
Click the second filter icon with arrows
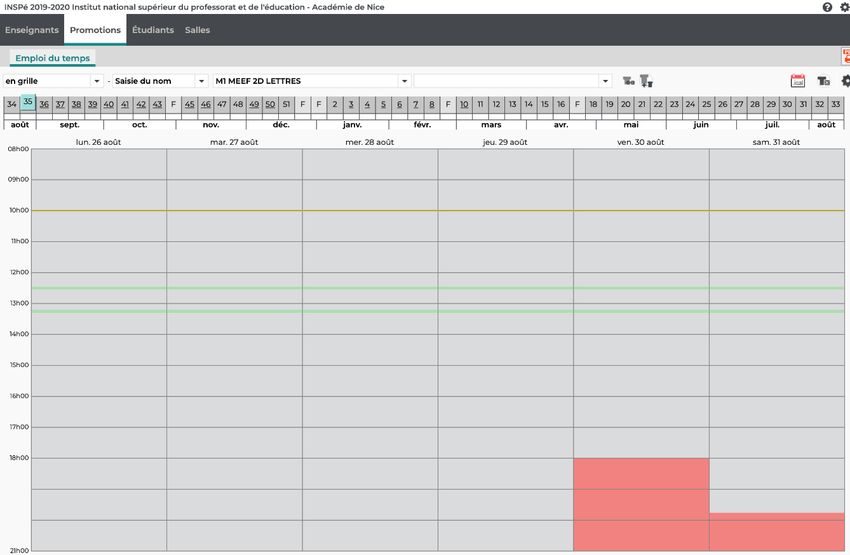(646, 81)
